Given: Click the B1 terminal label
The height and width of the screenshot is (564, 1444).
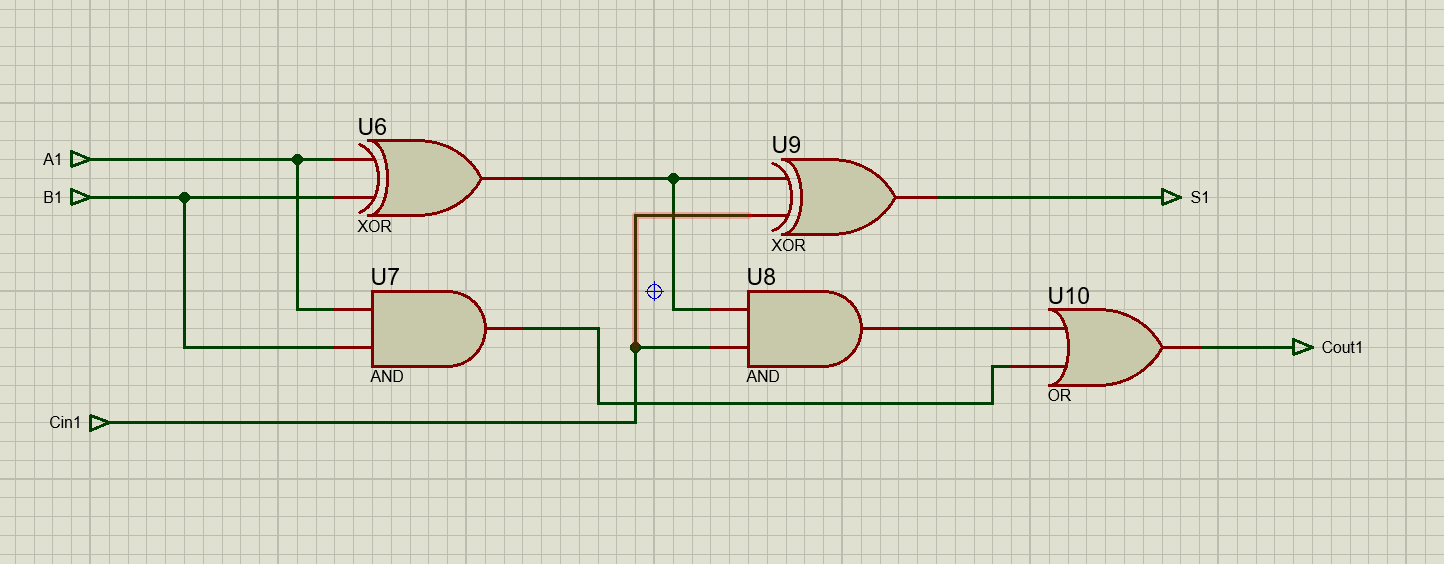Looking at the screenshot, I should pos(52,198).
